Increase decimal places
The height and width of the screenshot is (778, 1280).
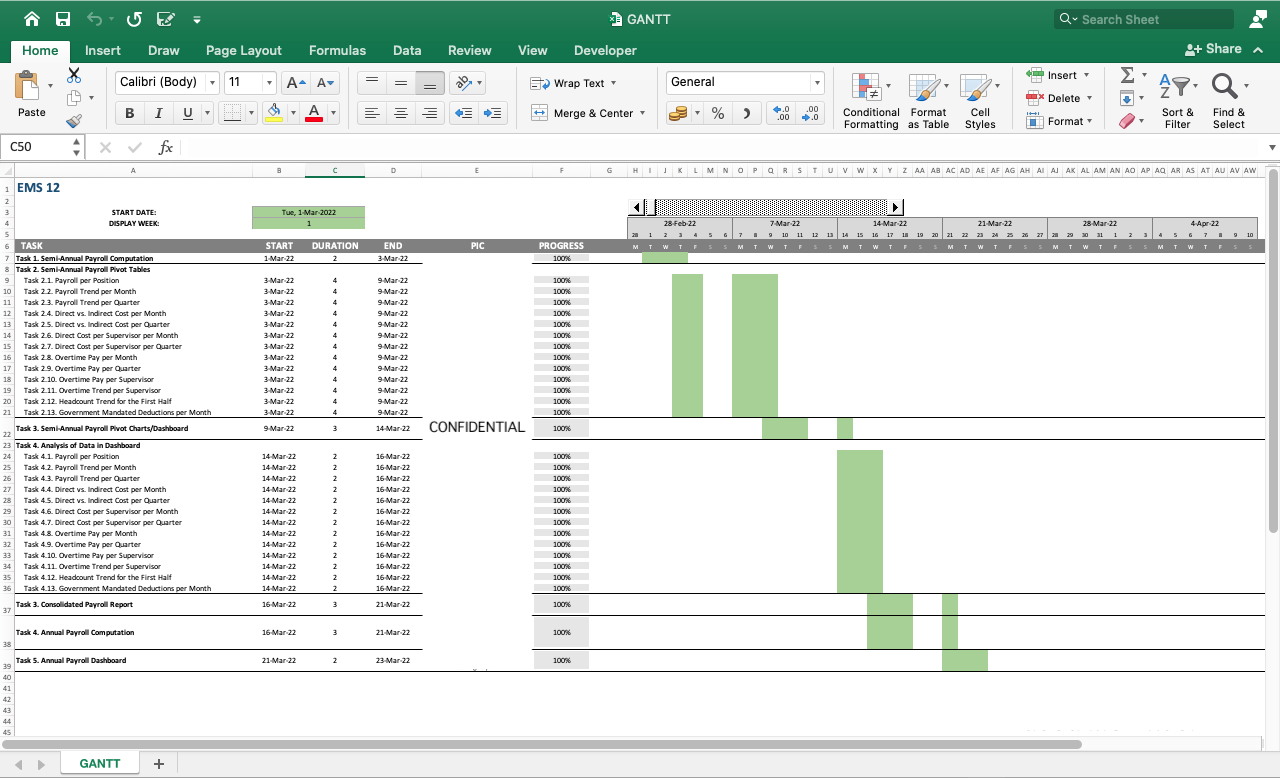click(782, 114)
